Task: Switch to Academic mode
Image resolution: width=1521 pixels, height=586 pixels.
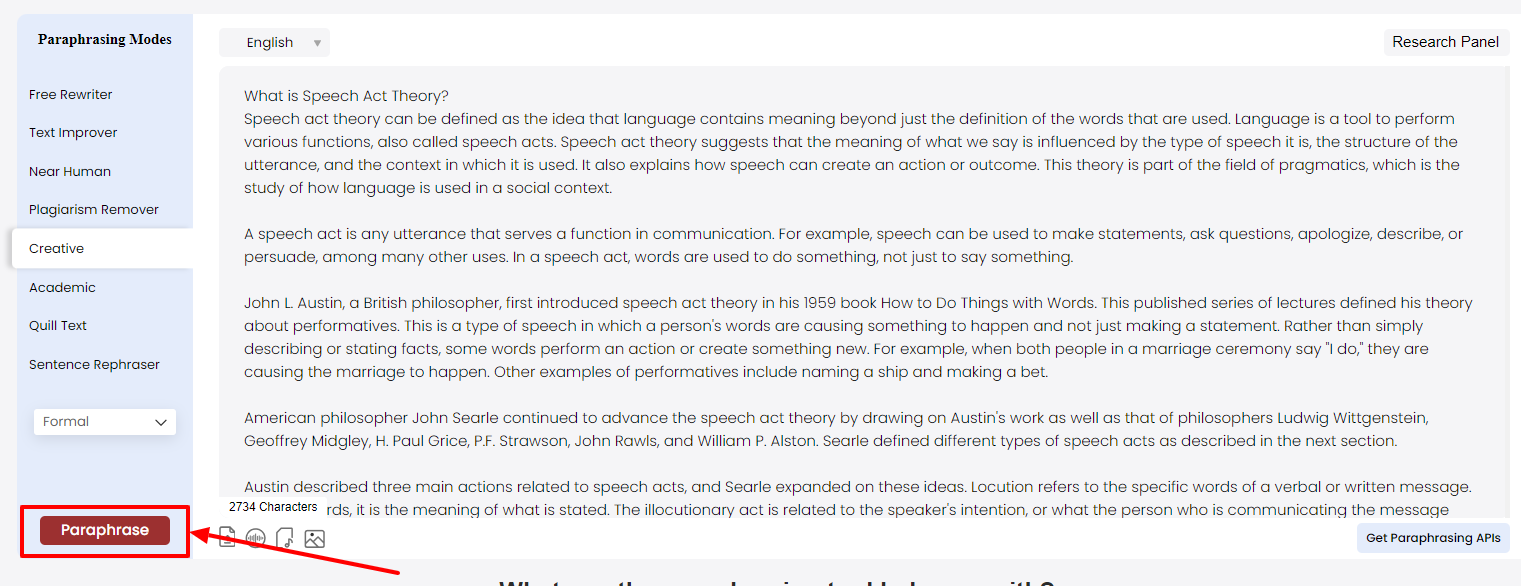Action: click(62, 288)
